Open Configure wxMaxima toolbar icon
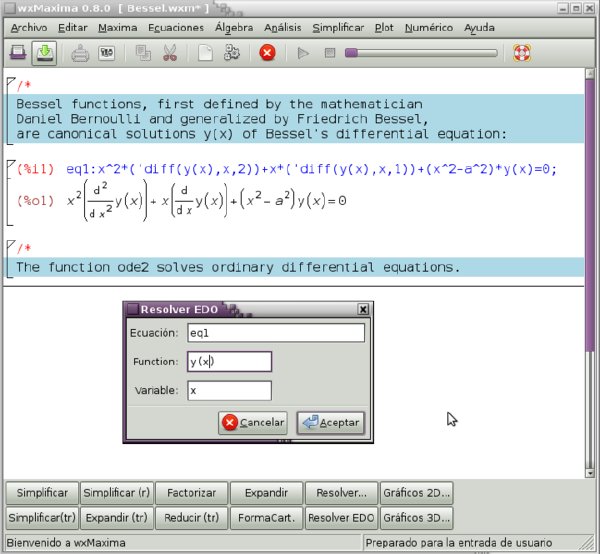The height and width of the screenshot is (554, 600). point(107,53)
